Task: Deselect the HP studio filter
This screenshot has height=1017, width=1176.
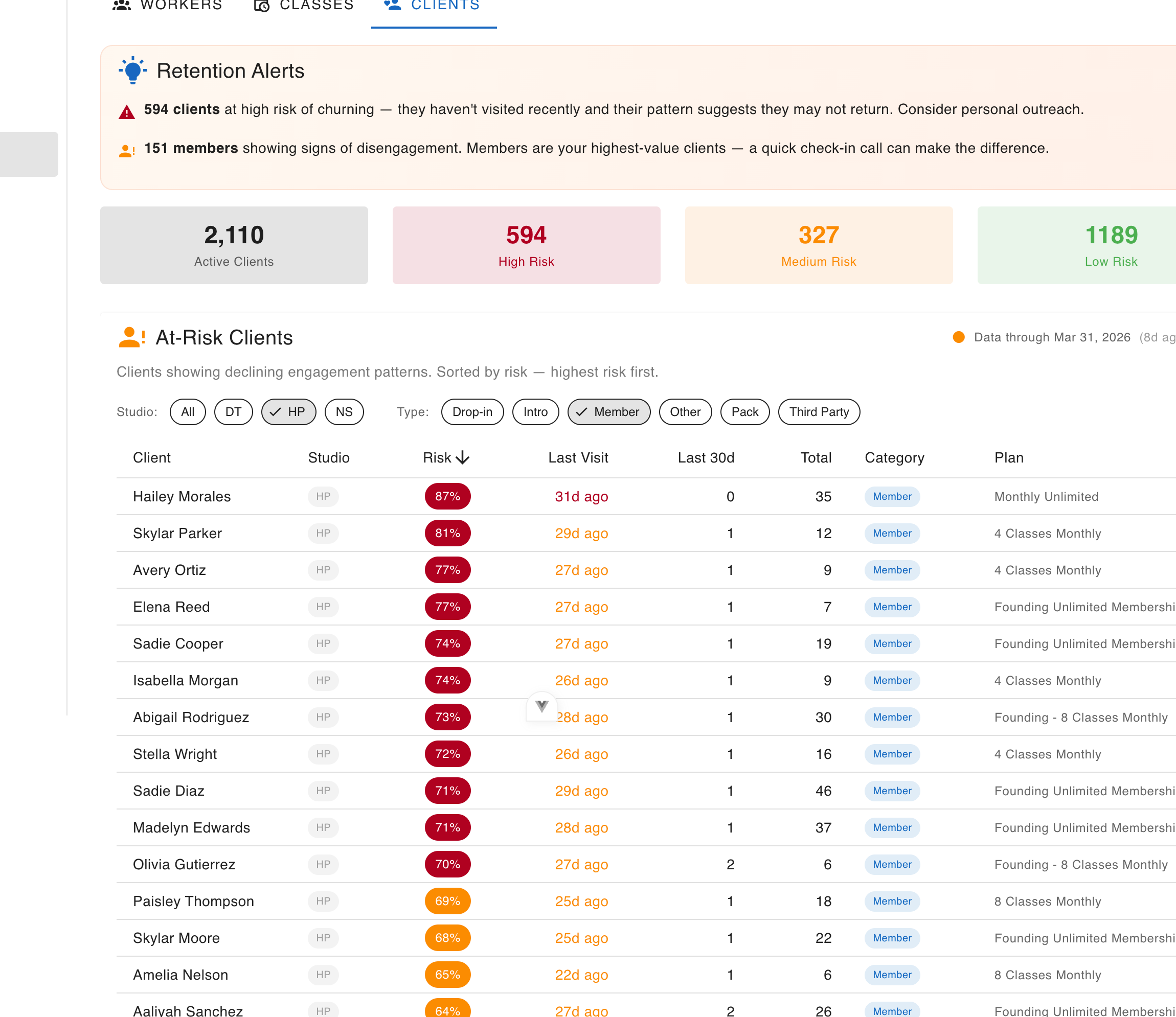Action: [x=288, y=412]
